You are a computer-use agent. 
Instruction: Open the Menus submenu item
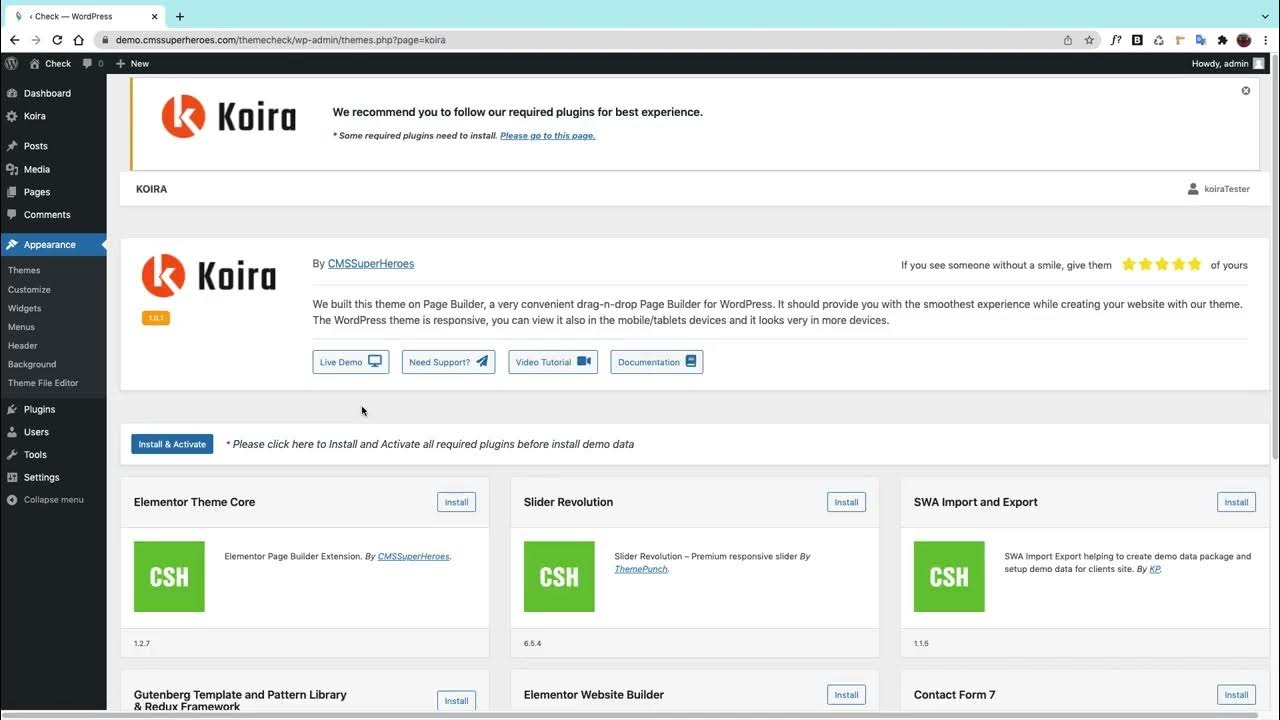point(21,327)
